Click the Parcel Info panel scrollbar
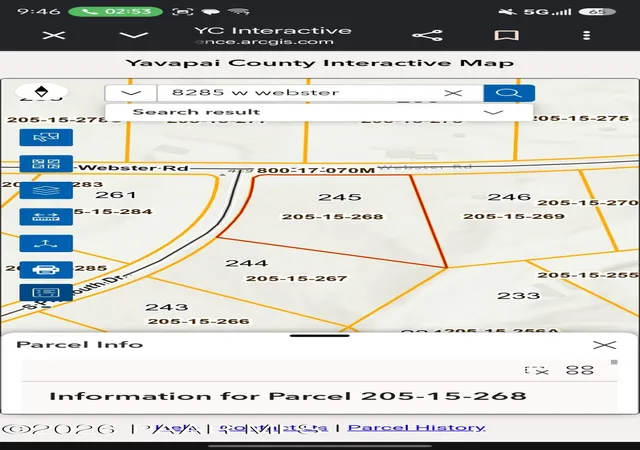The height and width of the screenshot is (450, 640). [614, 362]
